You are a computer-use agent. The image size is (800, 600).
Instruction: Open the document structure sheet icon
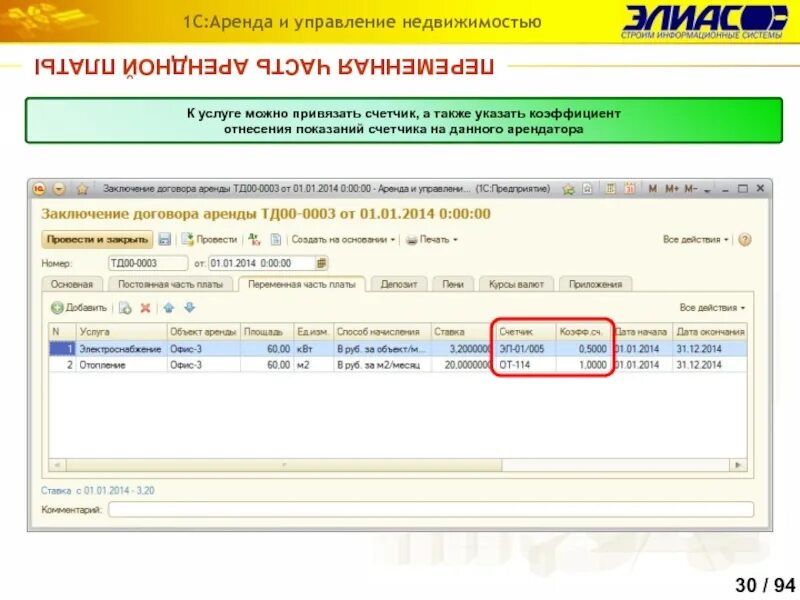point(276,239)
